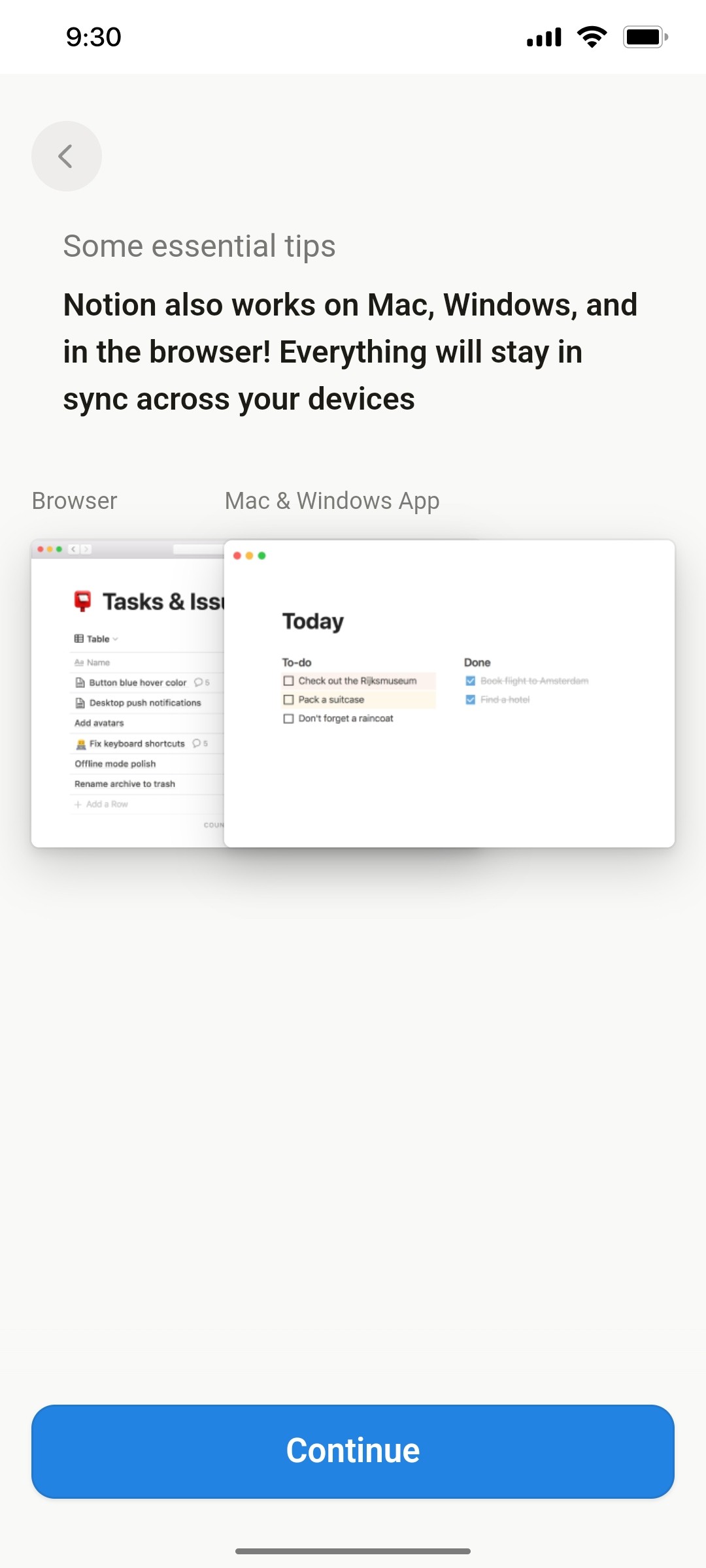Click the worker emoji on Fix keyboard shortcuts row
The image size is (706, 1568).
pos(80,743)
